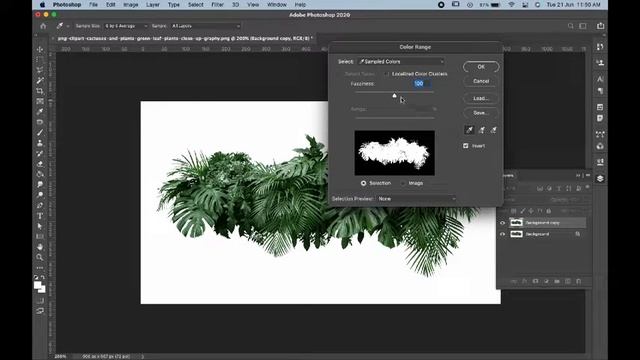Select the Path Selection tool
640x360 pixels.
pos(40,226)
